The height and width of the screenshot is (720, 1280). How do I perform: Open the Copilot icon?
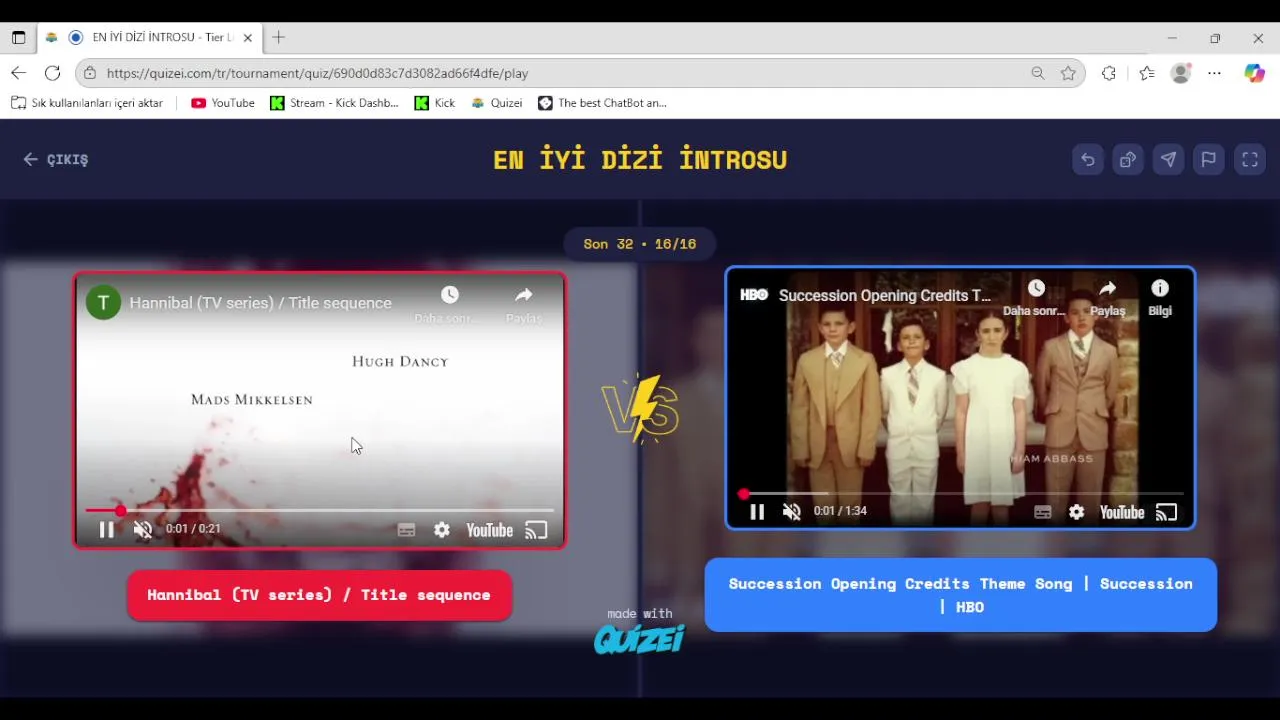click(x=1254, y=73)
